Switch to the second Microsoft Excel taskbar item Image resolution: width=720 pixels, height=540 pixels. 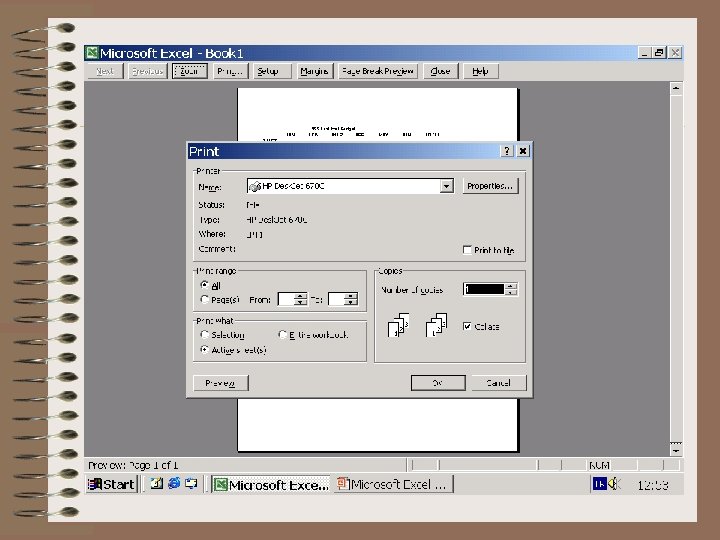[x=394, y=484]
